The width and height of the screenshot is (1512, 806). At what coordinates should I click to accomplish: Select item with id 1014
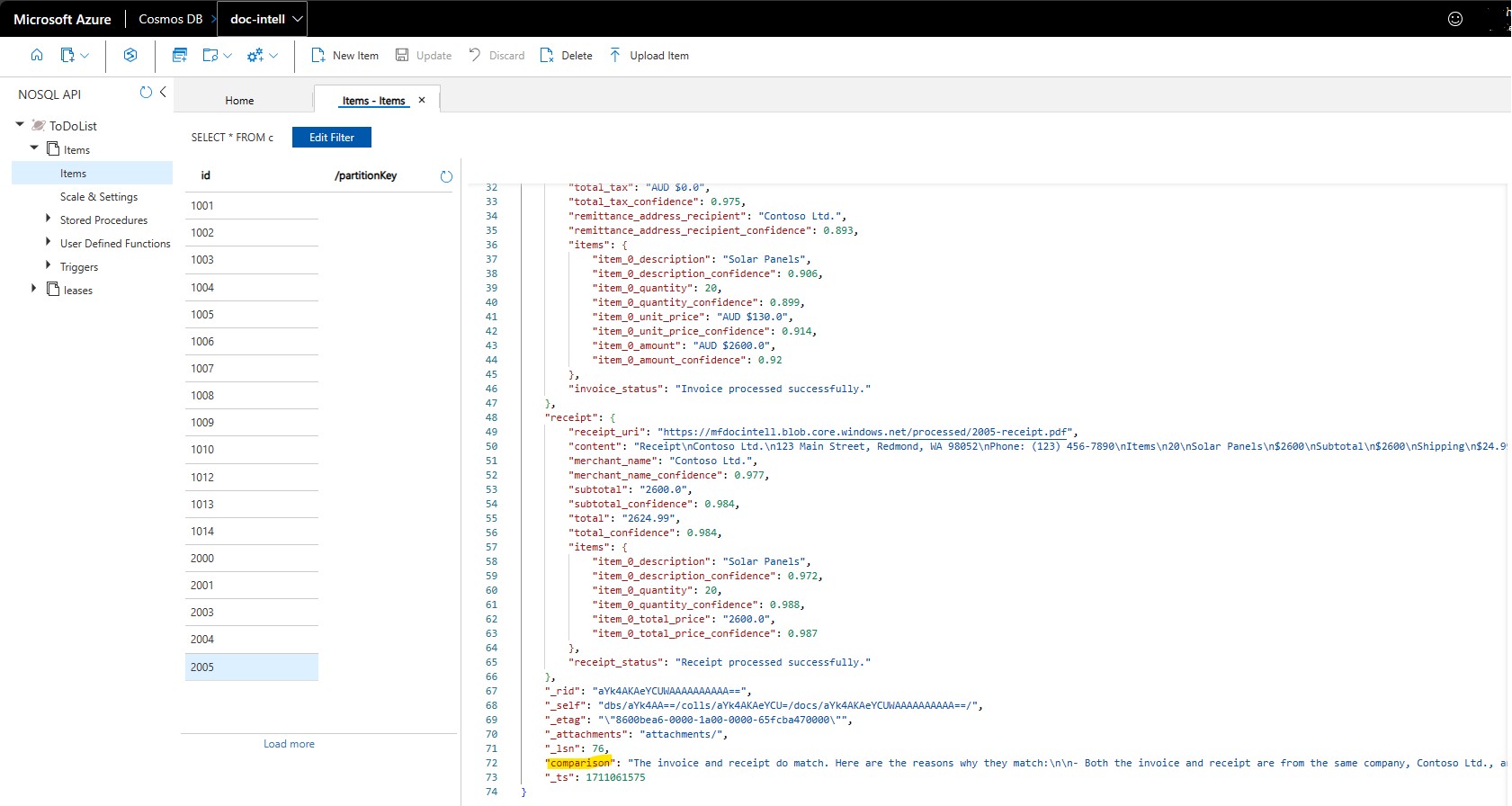[x=252, y=531]
